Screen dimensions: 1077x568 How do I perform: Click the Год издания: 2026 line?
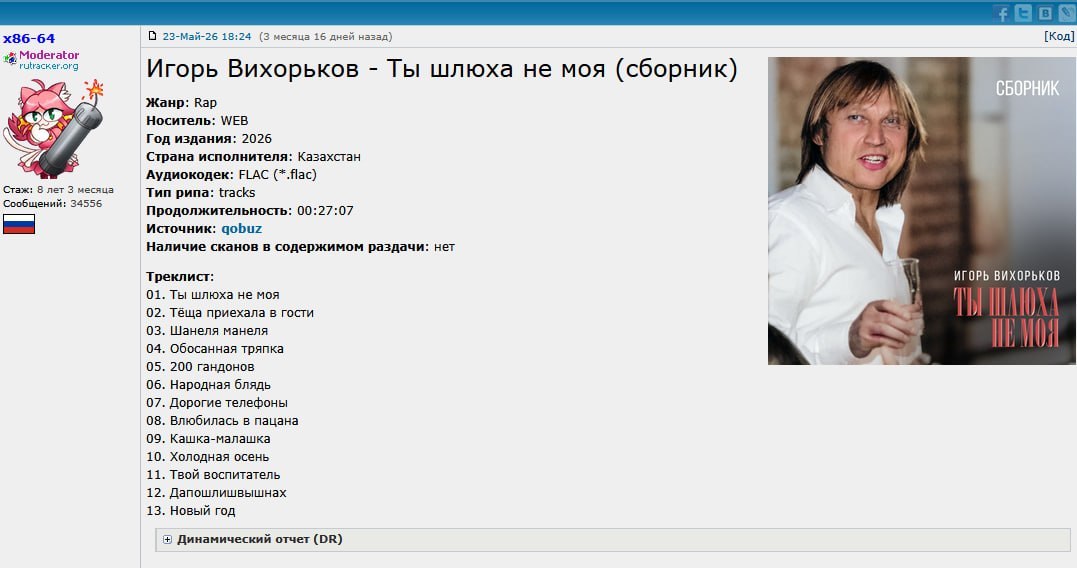(209, 139)
